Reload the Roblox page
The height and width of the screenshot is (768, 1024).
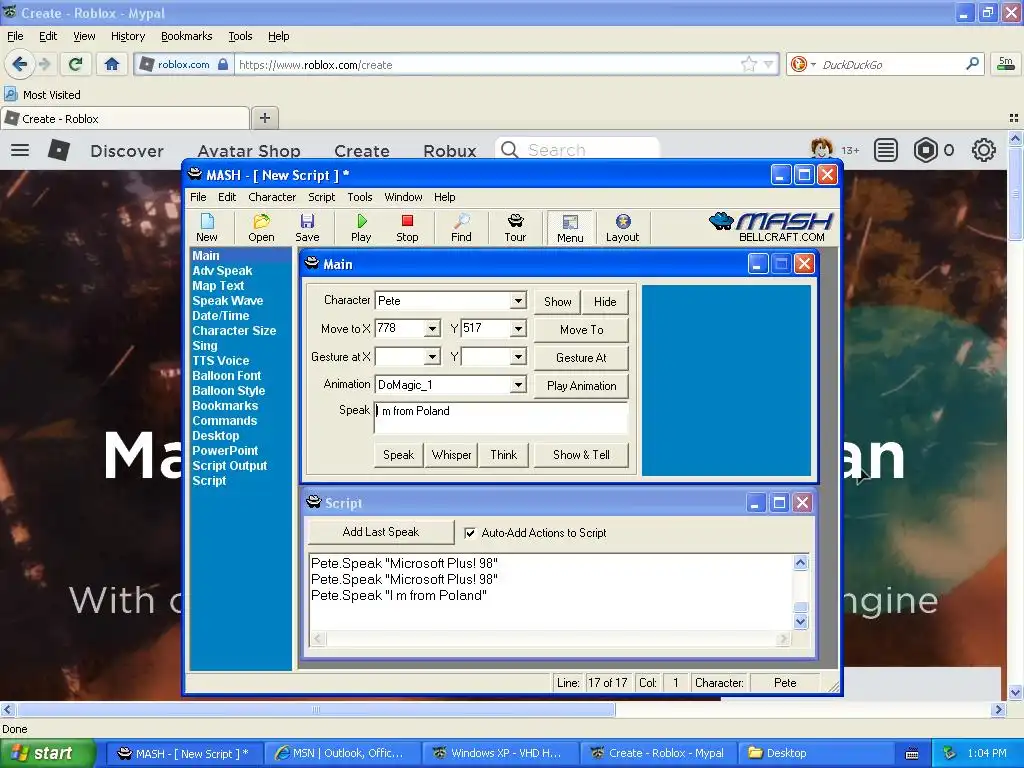coord(75,64)
